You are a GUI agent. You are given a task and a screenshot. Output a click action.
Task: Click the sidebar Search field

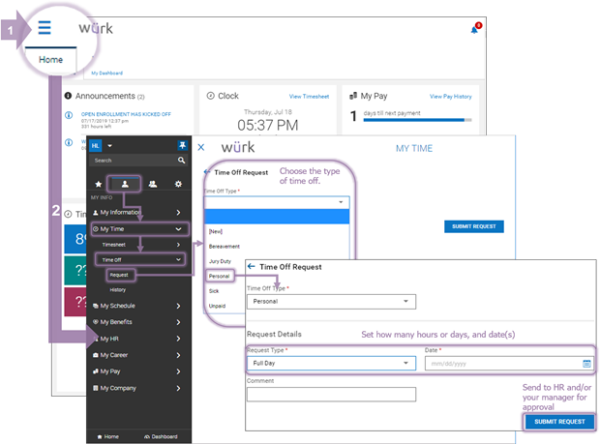coord(133,160)
